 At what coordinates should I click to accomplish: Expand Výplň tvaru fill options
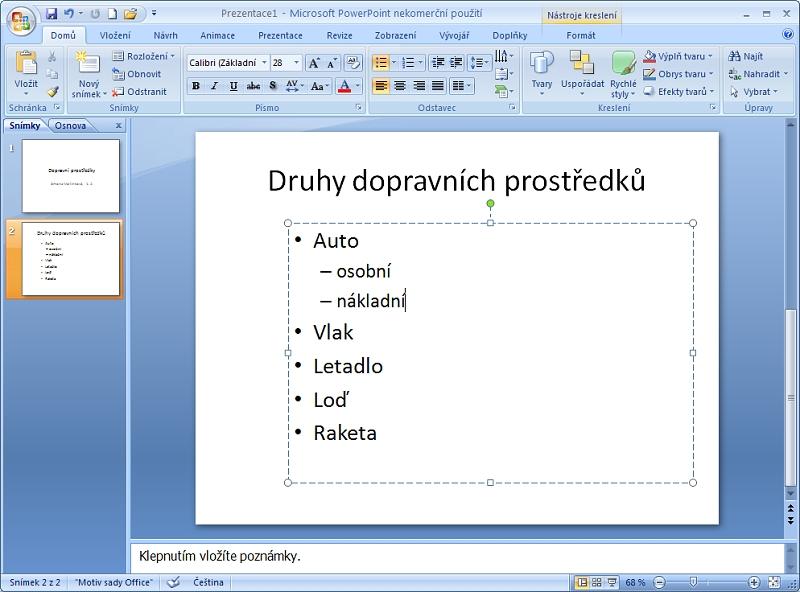[678, 56]
